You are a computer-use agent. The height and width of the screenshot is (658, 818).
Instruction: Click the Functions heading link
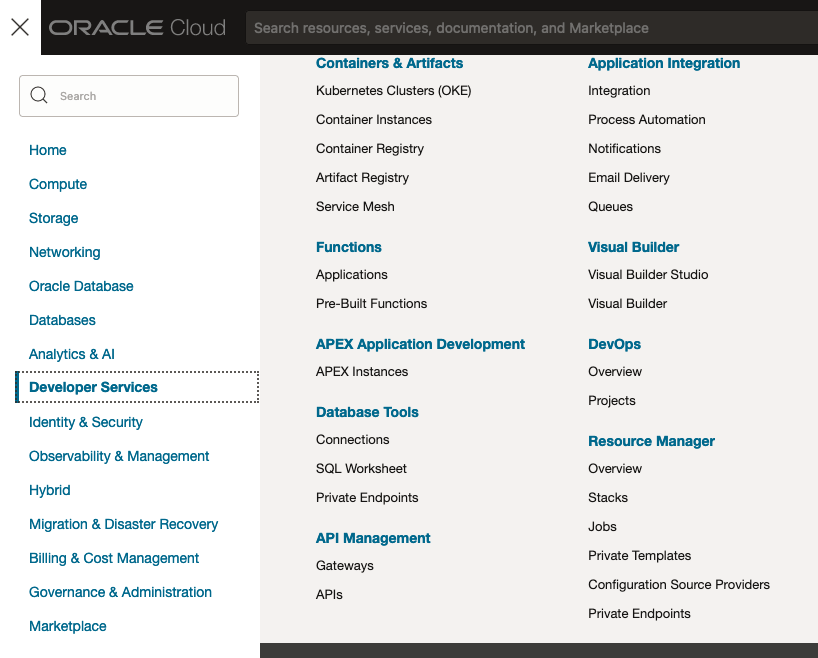point(349,247)
